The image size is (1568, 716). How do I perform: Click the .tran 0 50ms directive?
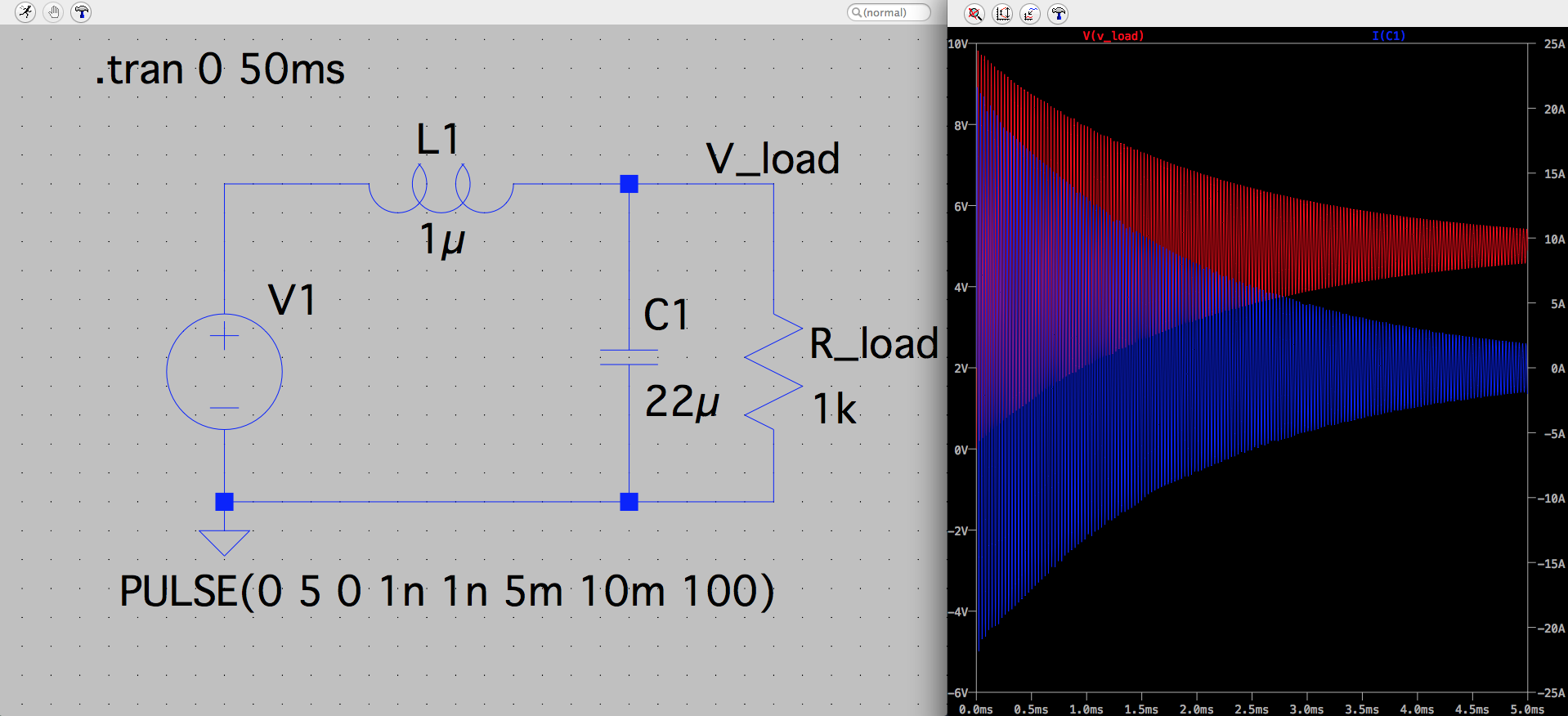pos(220,69)
